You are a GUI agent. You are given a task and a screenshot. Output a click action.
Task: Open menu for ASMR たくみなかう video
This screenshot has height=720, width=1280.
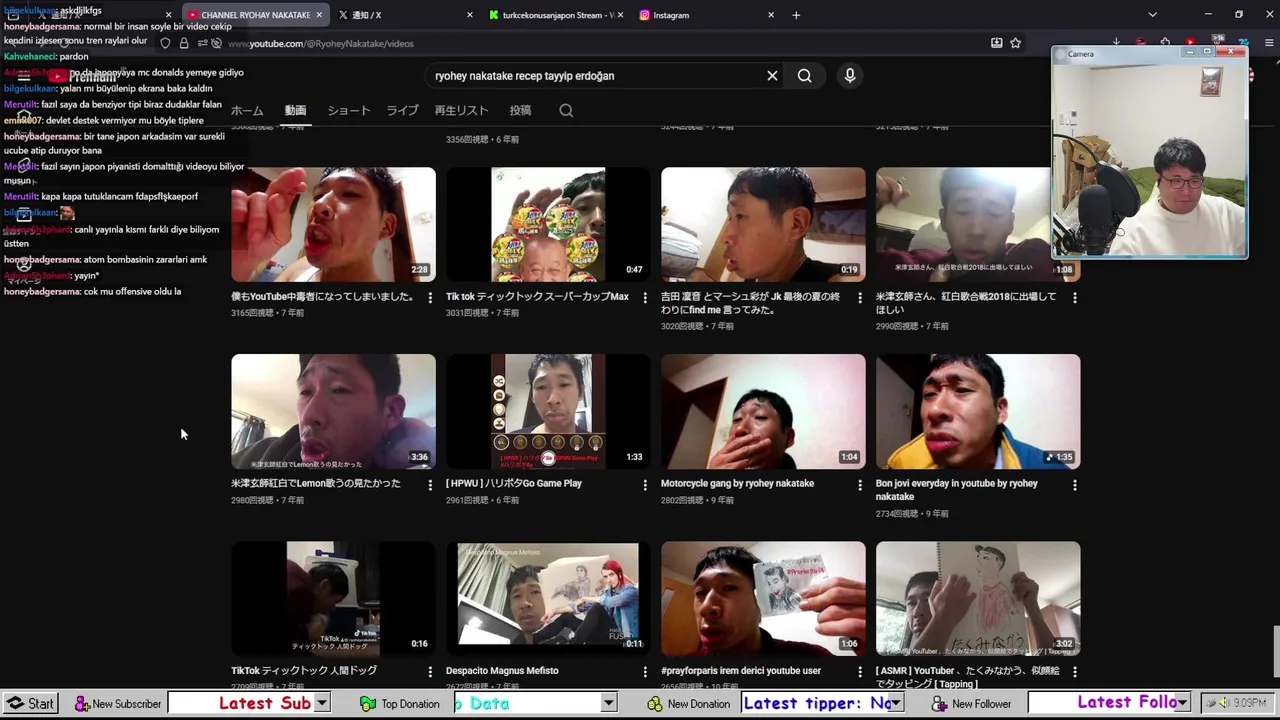[x=1075, y=672]
